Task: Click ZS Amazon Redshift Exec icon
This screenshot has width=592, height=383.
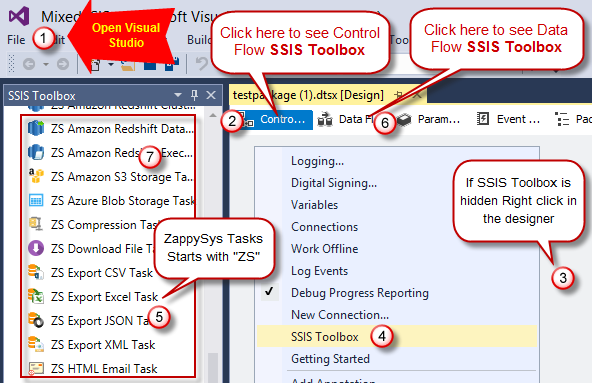Action: [x=36, y=152]
